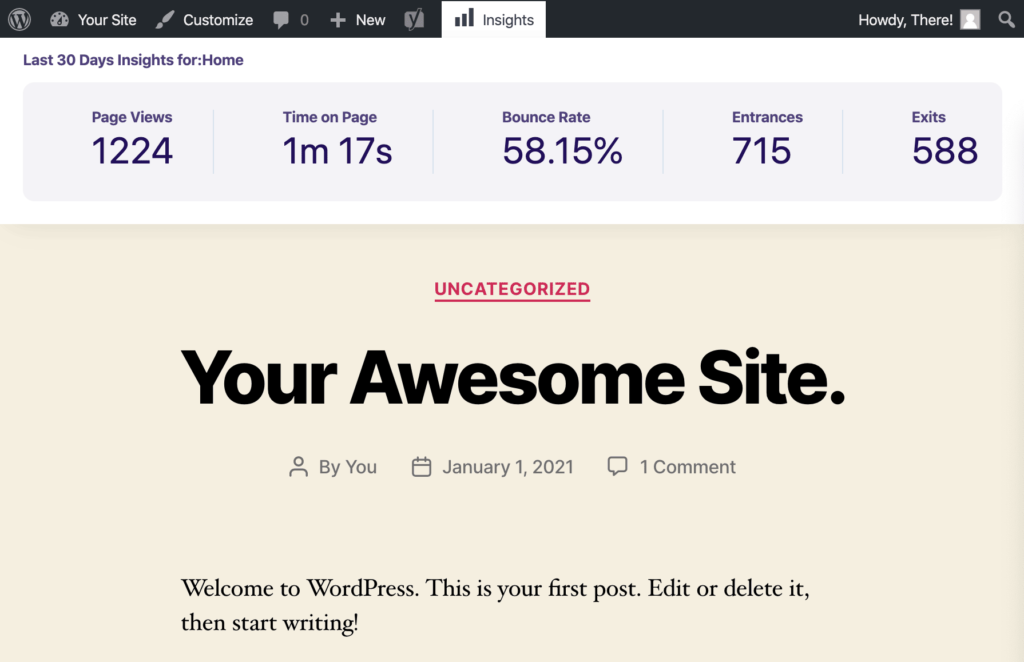Expand the Howdy, There! account menu

coord(905,19)
